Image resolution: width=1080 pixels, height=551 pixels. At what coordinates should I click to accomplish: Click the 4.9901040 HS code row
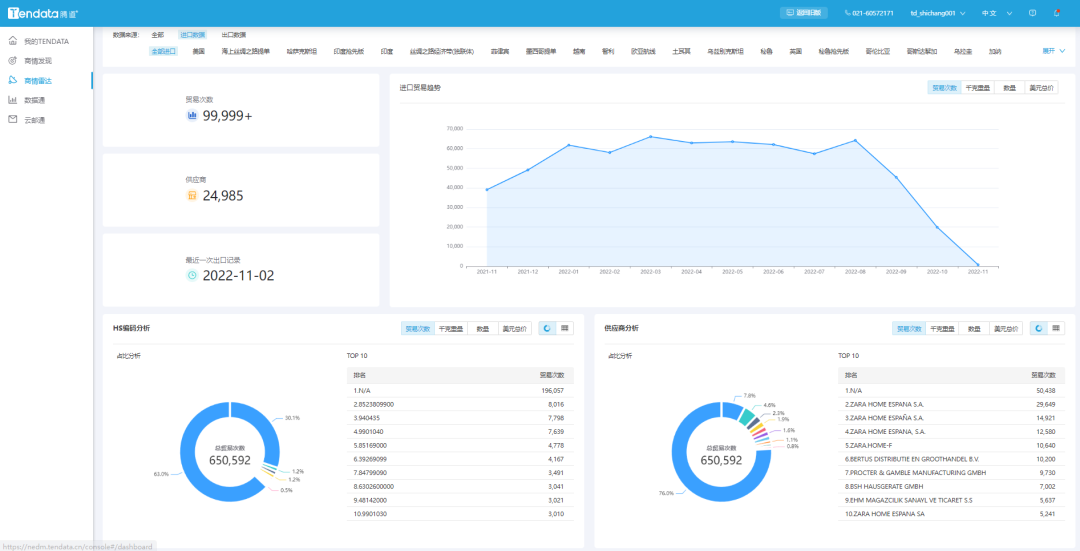click(x=460, y=432)
